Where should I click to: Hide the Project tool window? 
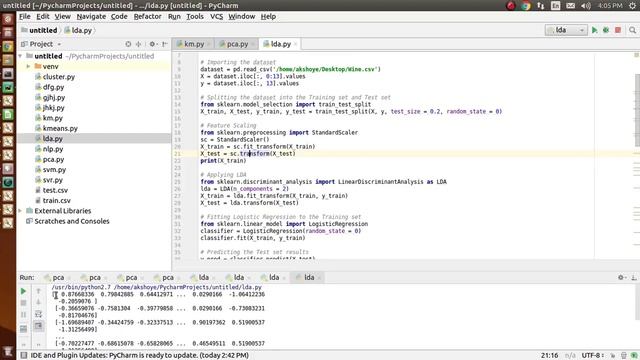pos(164,44)
